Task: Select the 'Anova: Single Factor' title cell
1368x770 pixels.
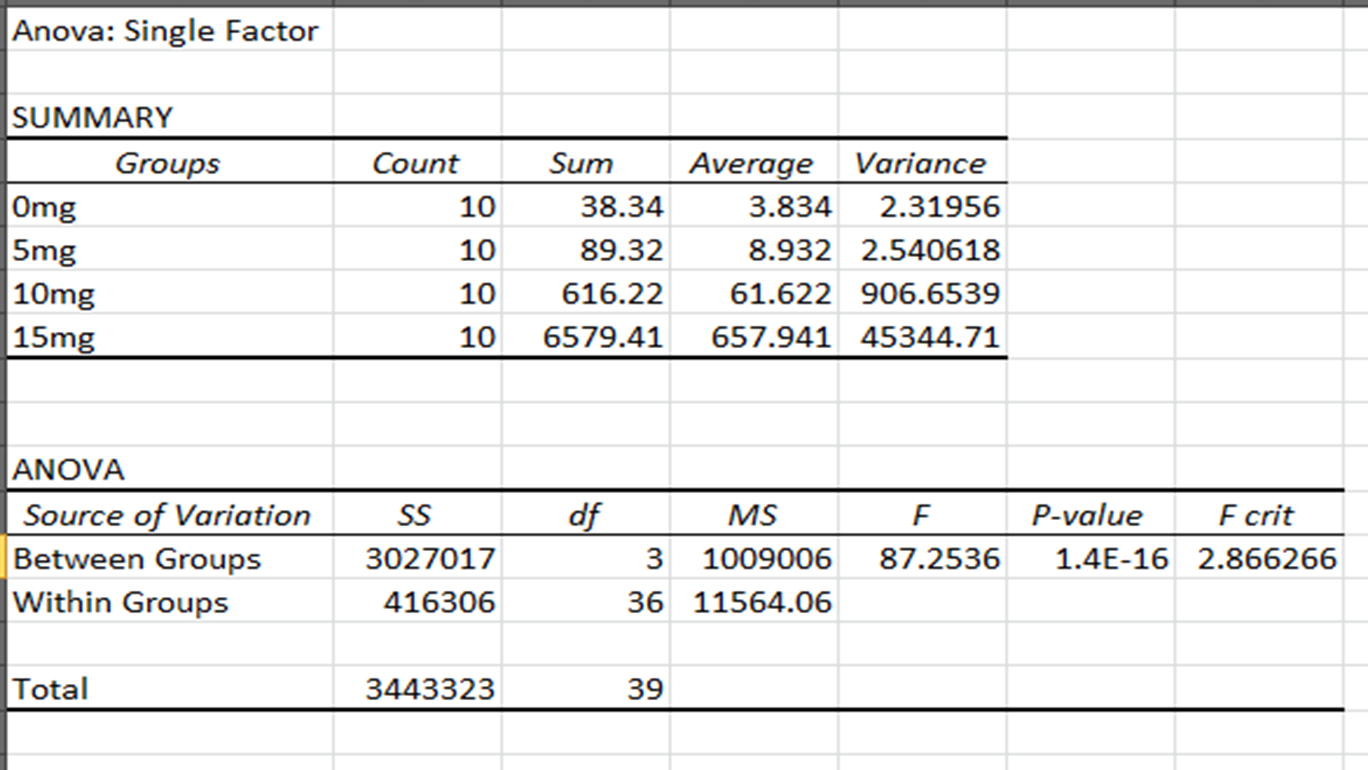Action: click(x=165, y=31)
